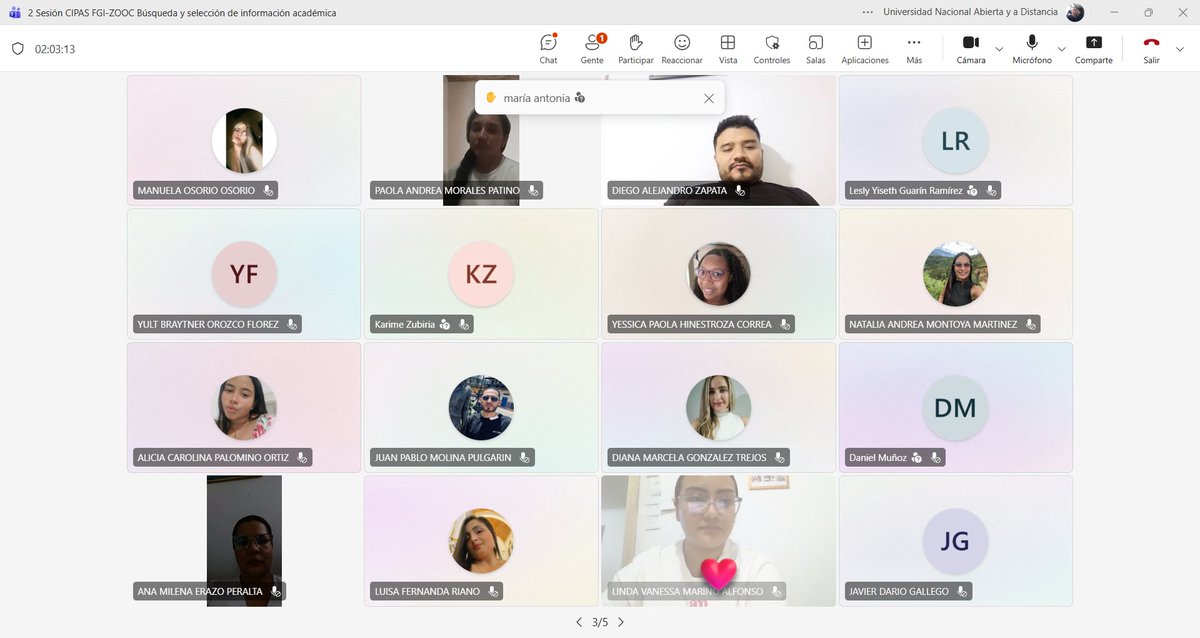
Task: Click the name label LINDA VANESSA MARINO ALFONSO
Action: tap(687, 591)
